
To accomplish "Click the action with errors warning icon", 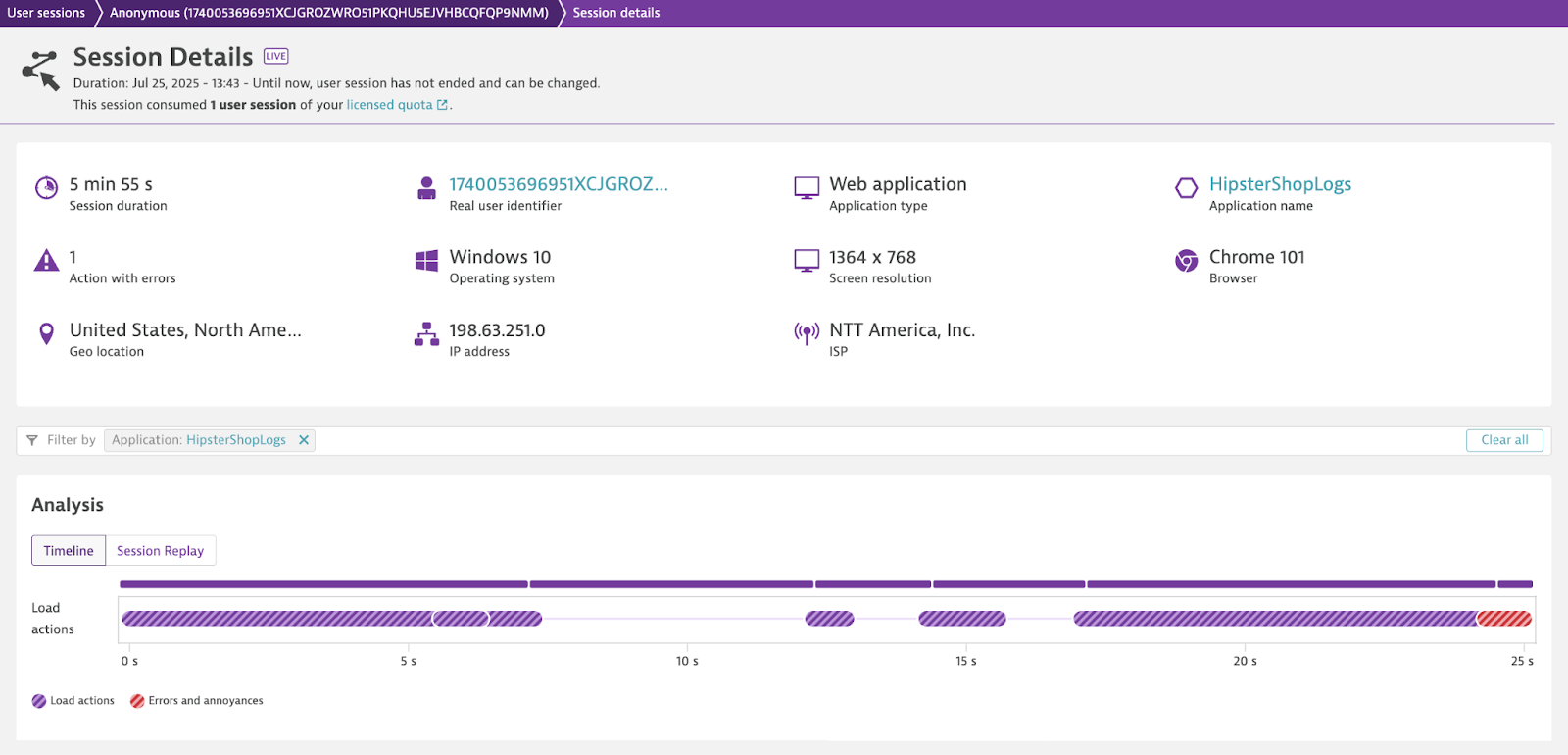I will pyautogui.click(x=46, y=260).
